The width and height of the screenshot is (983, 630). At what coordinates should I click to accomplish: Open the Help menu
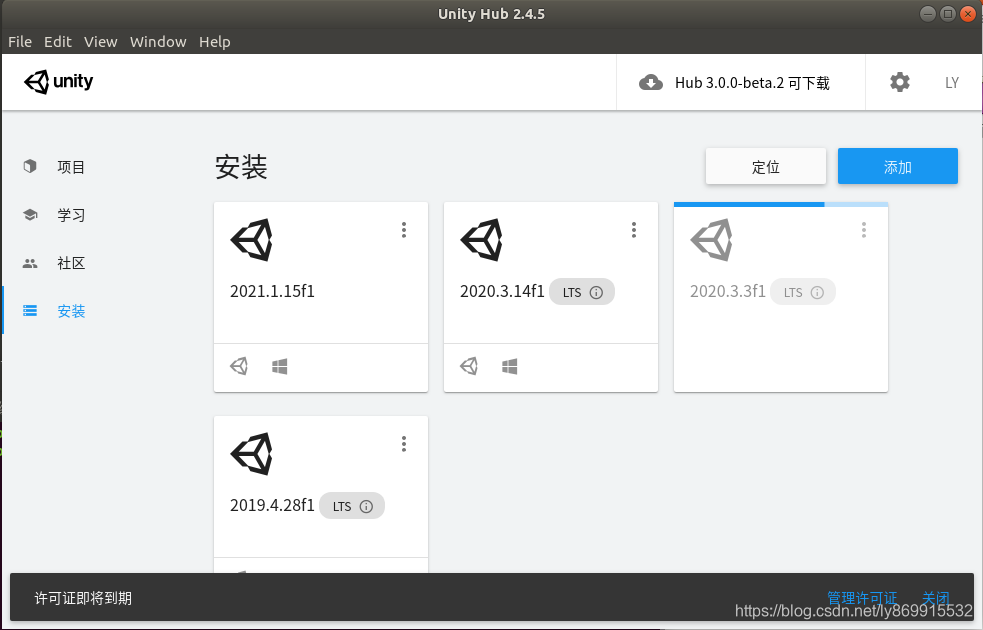214,41
